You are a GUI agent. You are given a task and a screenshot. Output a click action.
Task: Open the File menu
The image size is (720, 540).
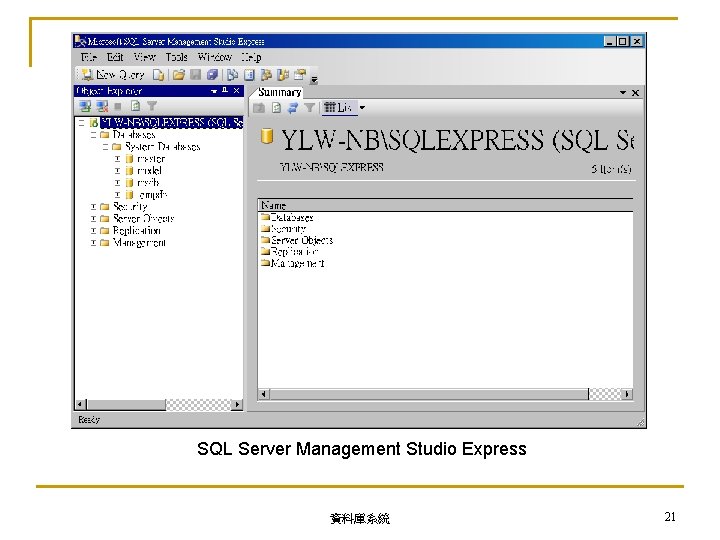[88, 57]
